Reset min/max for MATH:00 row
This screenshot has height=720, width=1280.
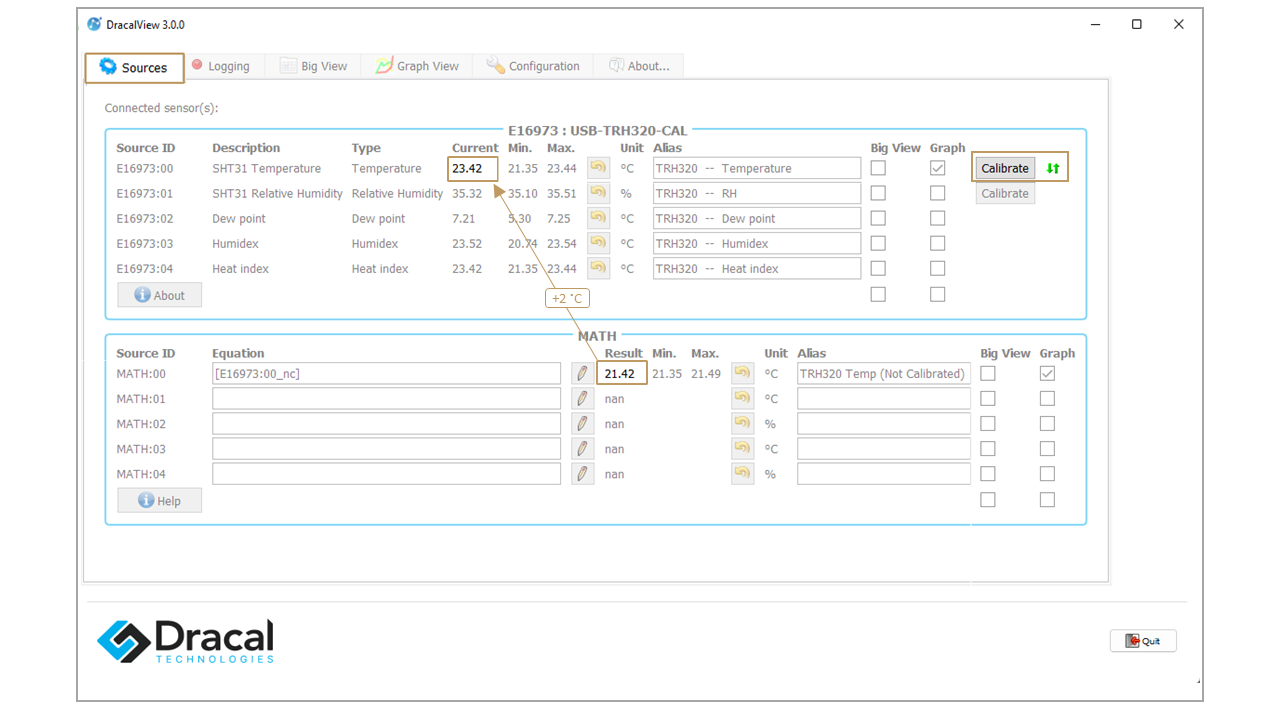(742, 373)
